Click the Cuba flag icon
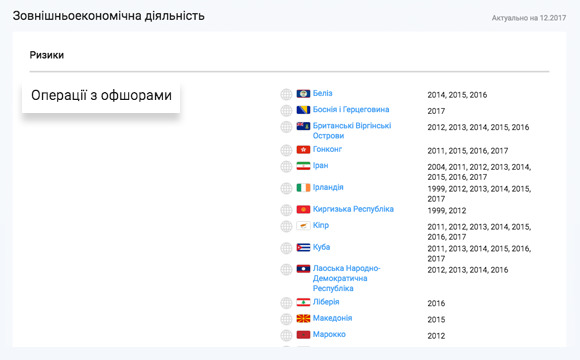Image resolution: width=580 pixels, height=360 pixels. 303,248
